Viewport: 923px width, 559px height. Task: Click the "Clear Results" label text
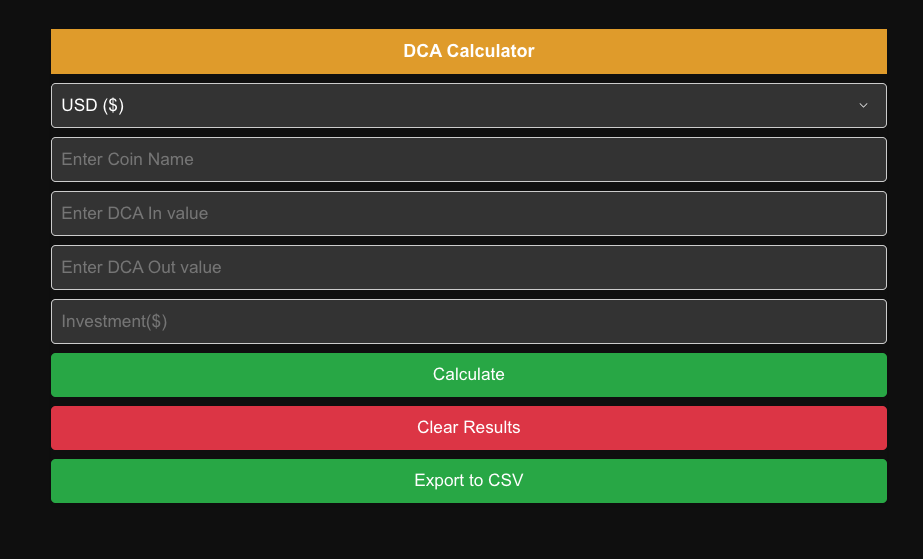coord(468,427)
